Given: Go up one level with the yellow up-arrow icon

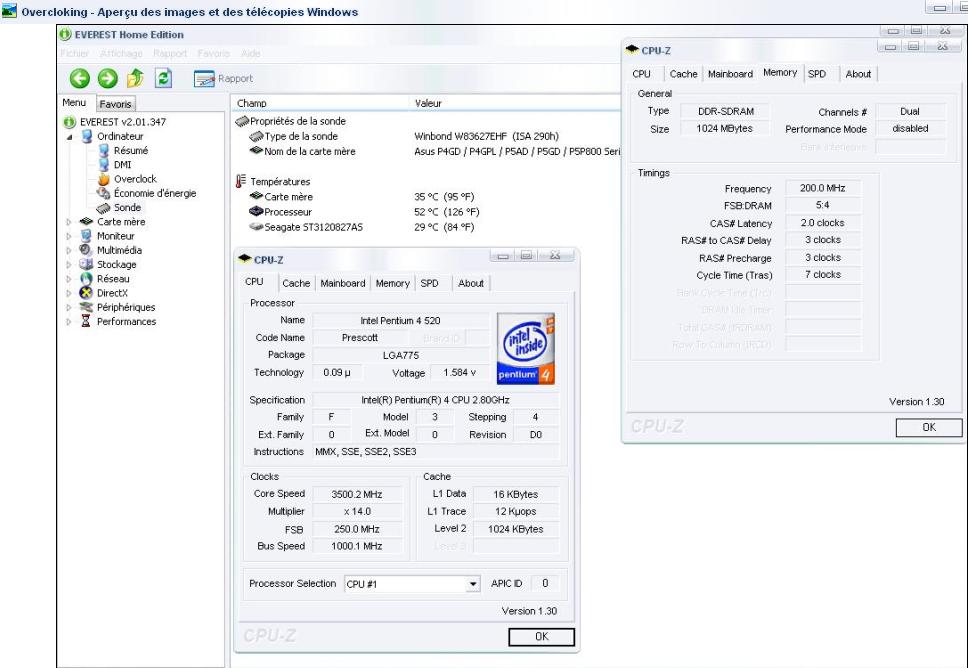Looking at the screenshot, I should (135, 78).
